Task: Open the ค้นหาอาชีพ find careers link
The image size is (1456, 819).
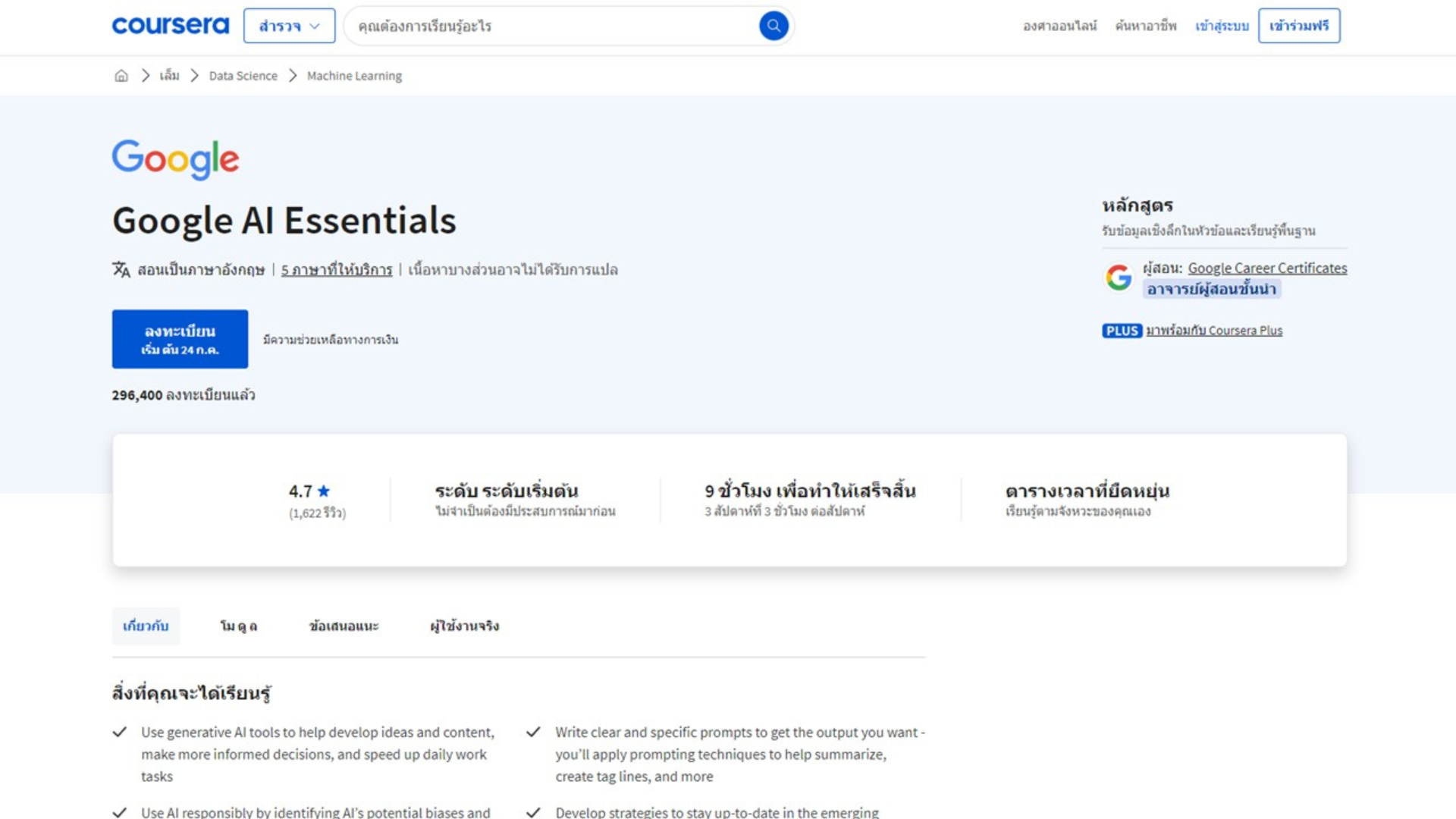Action: click(1146, 26)
